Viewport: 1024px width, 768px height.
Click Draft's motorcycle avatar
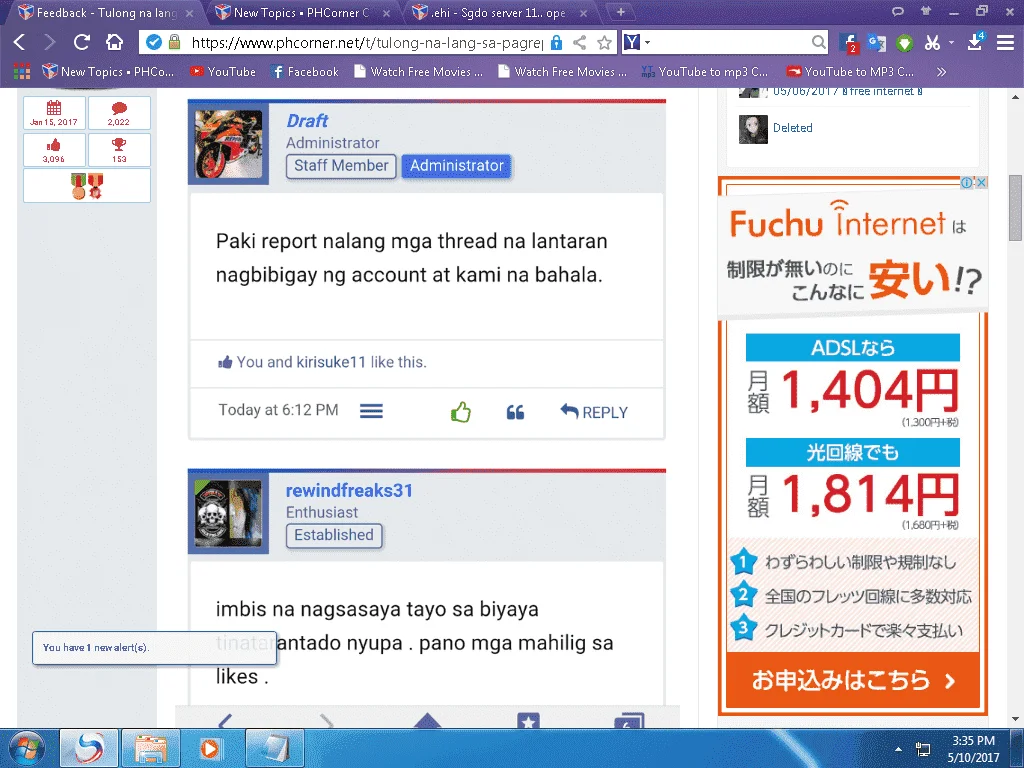(x=229, y=144)
